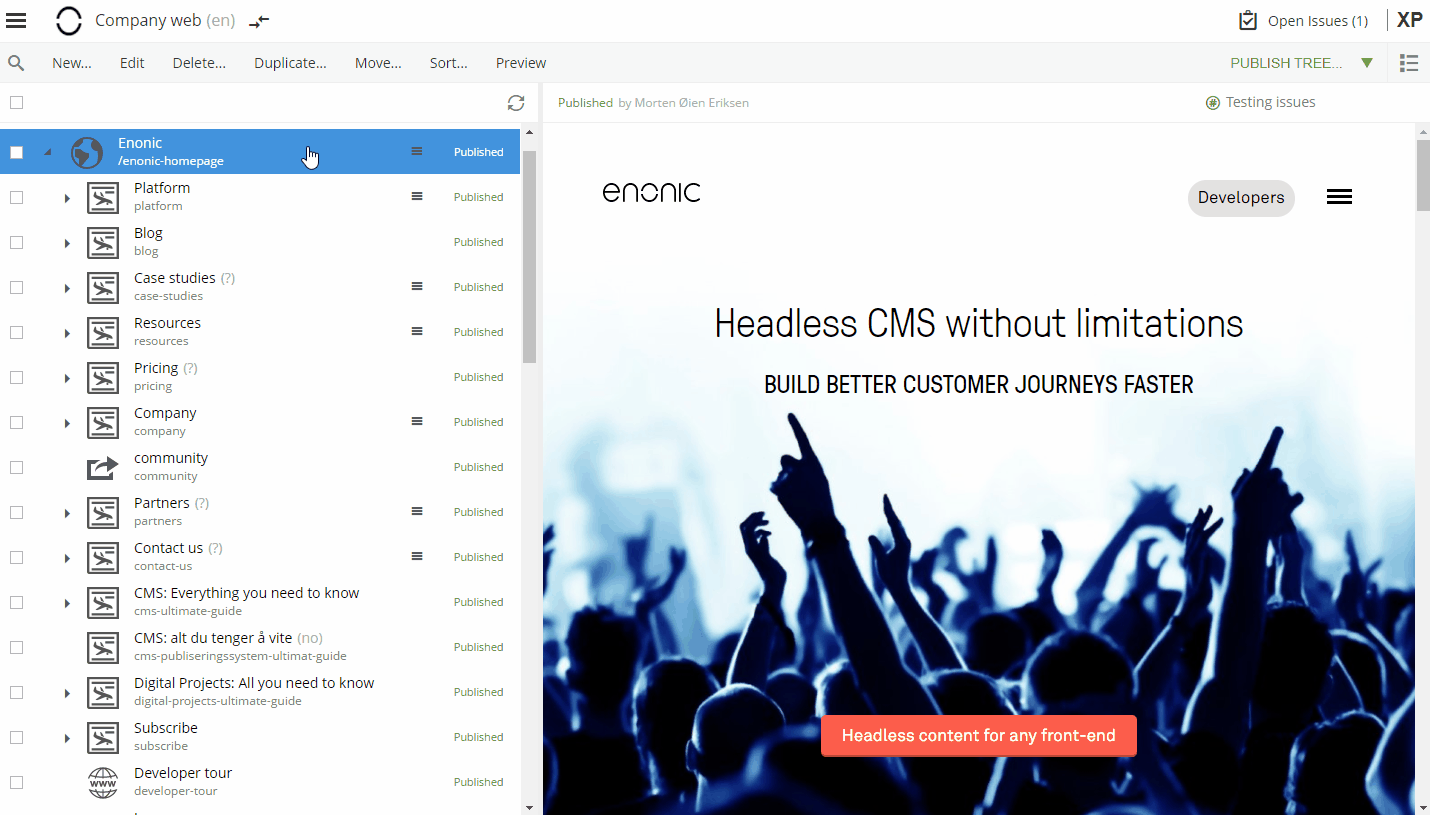Check the Developer tour row checkbox

[16, 782]
